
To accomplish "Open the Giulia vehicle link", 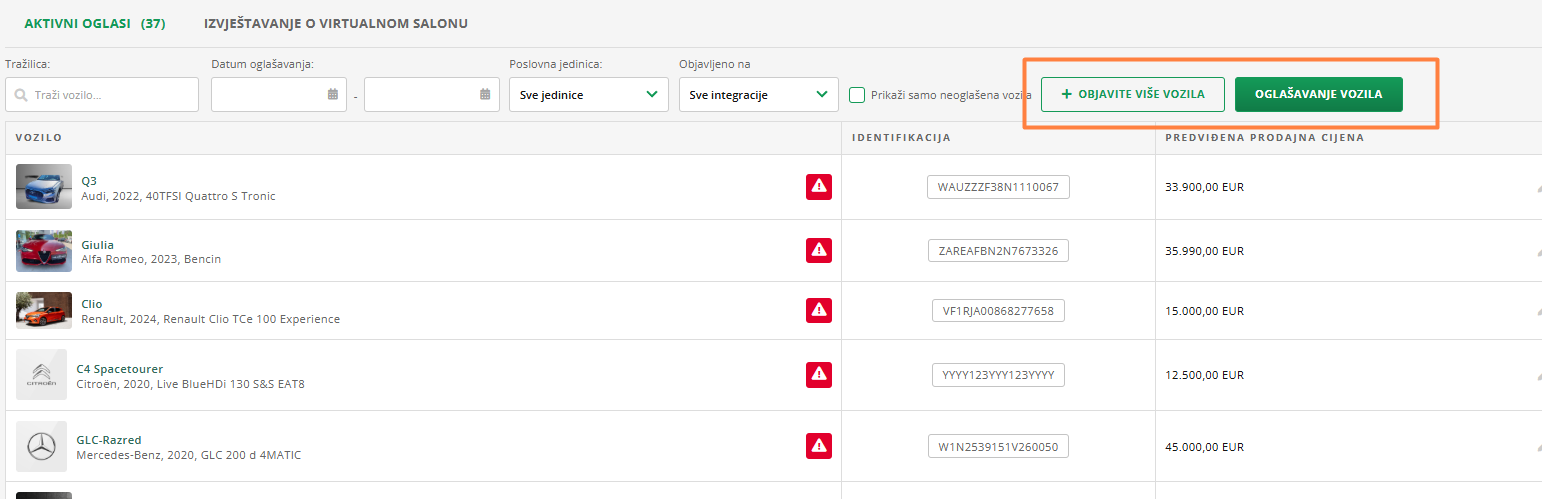I will point(98,244).
